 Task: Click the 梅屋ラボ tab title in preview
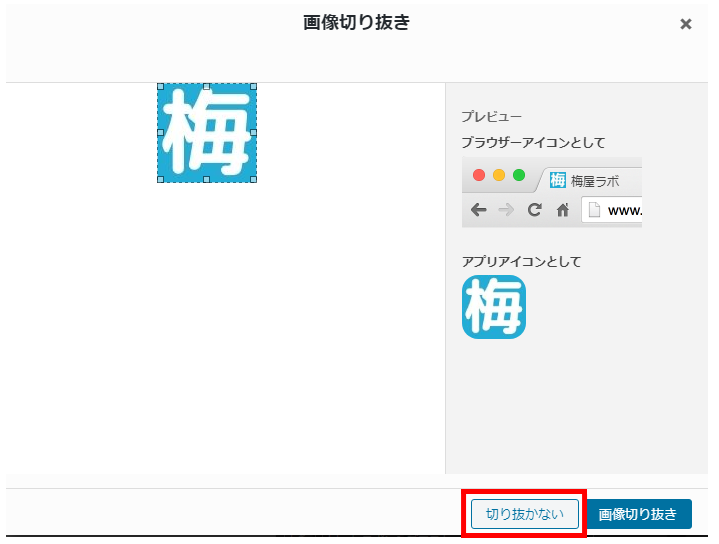tap(595, 181)
